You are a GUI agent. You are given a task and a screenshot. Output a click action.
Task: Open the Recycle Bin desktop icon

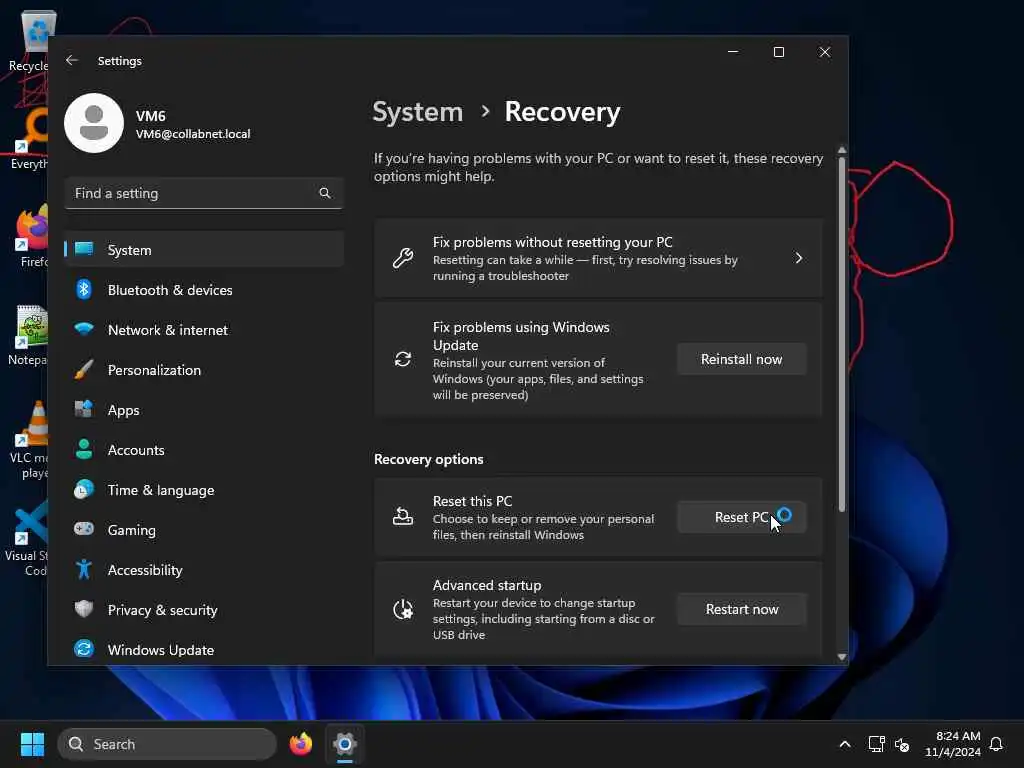click(x=27, y=40)
